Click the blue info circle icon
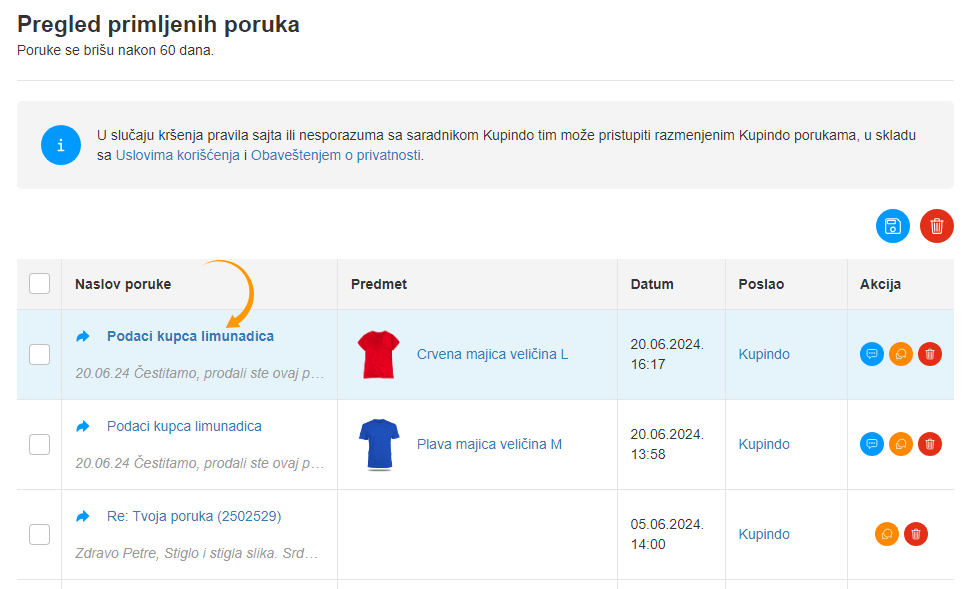The image size is (963, 589). click(61, 145)
